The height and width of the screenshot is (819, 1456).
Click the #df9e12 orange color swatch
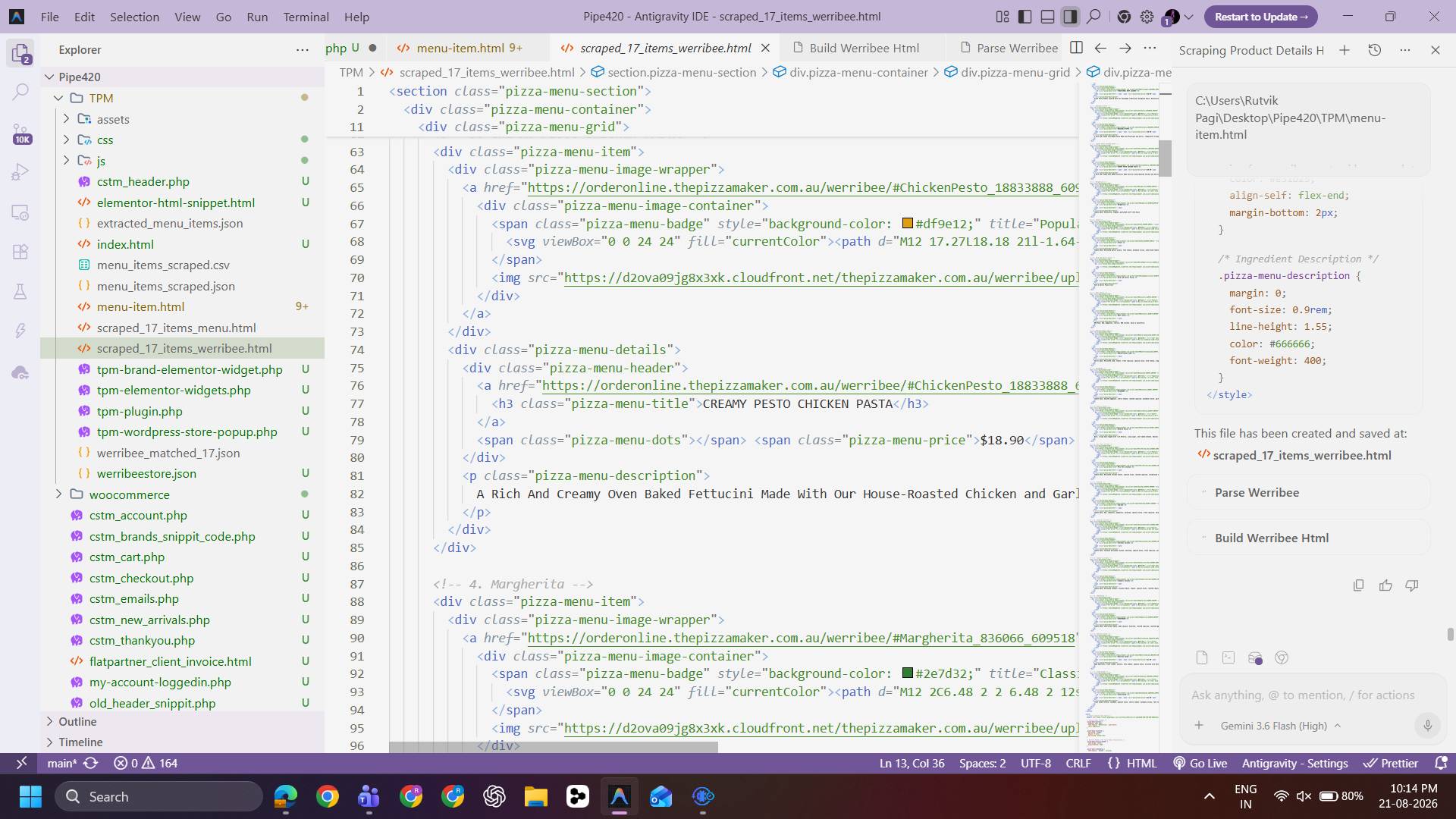tap(908, 224)
